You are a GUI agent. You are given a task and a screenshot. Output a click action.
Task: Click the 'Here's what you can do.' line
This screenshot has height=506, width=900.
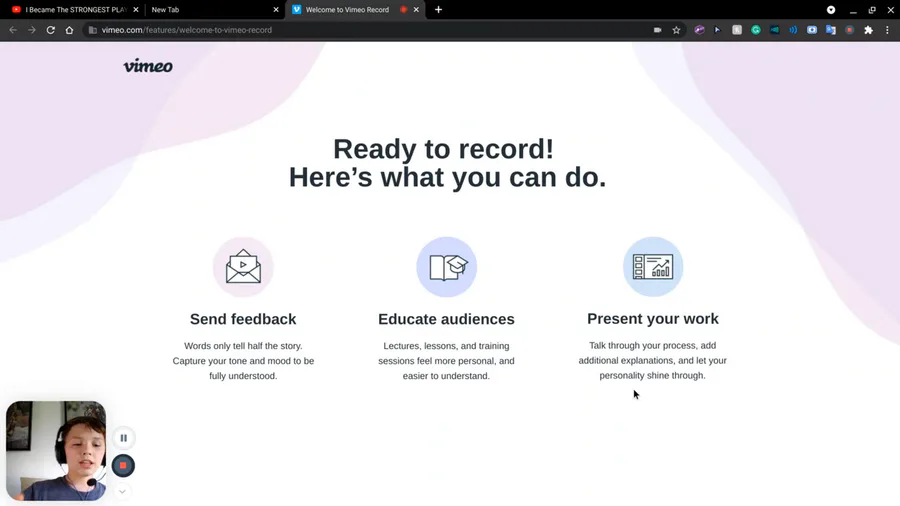click(x=447, y=177)
